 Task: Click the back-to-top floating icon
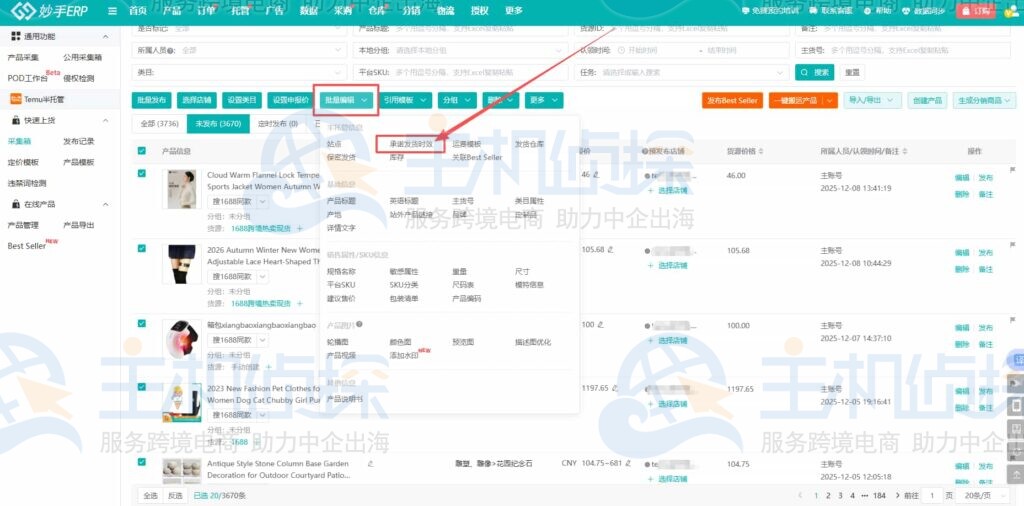click(1015, 474)
